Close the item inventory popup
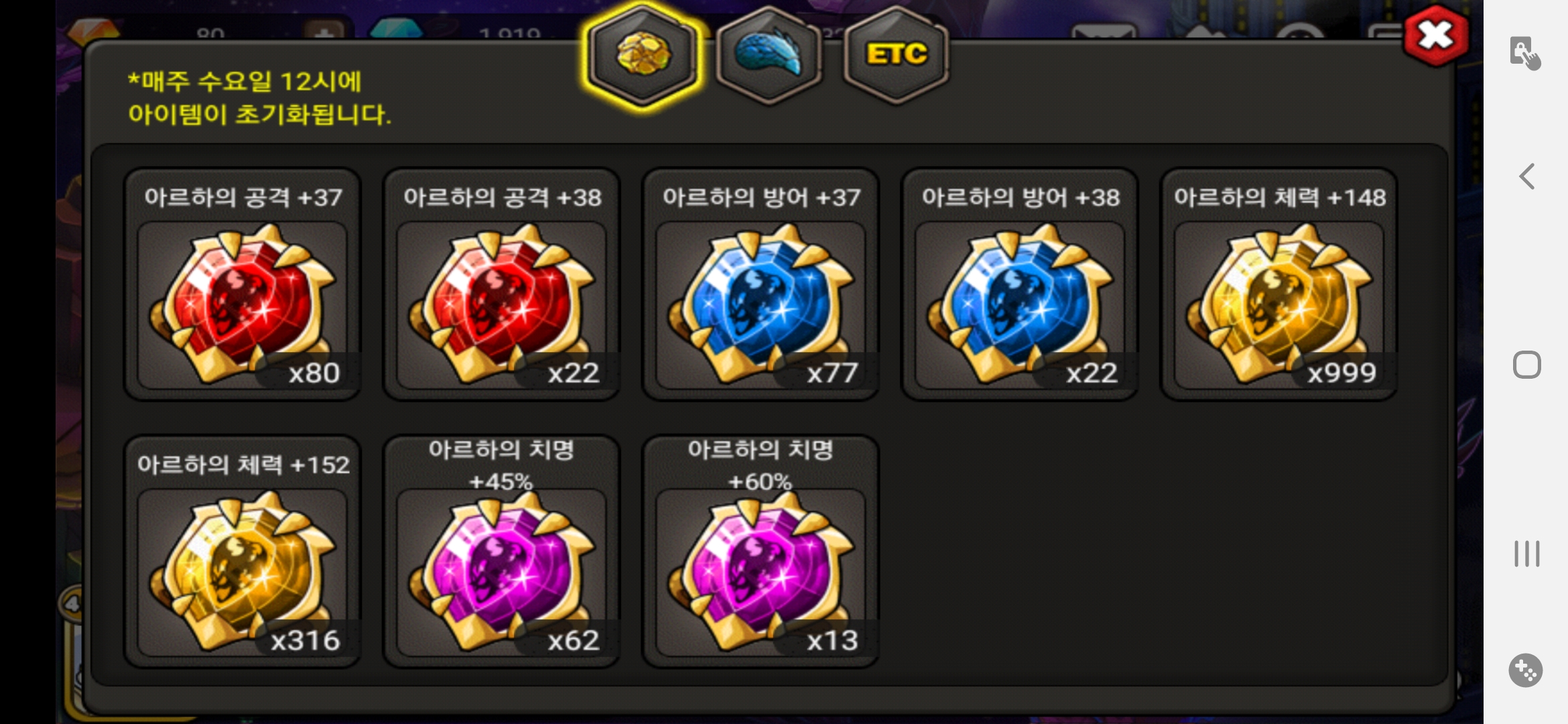The height and width of the screenshot is (724, 1568). pos(1435,36)
